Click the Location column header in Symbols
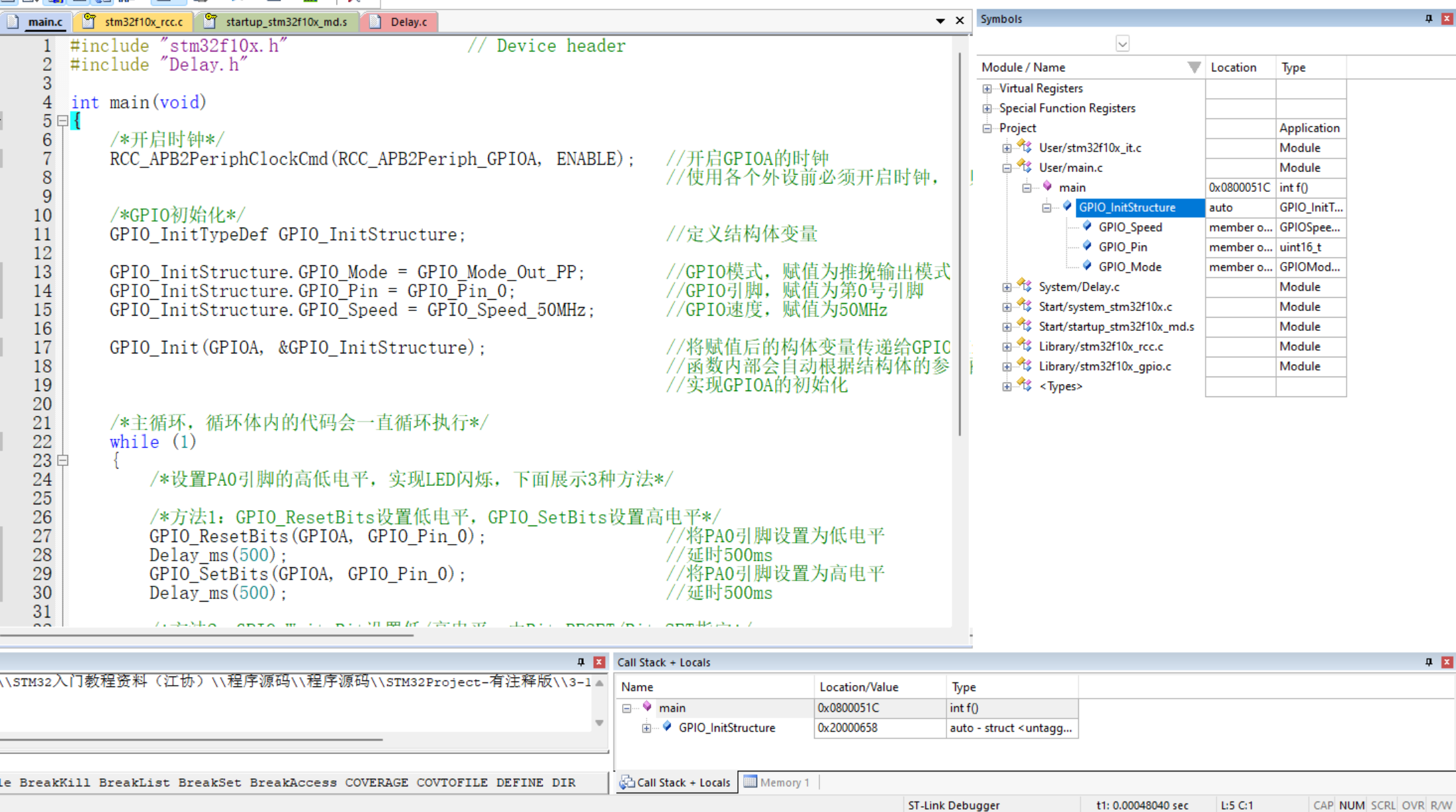Screen dimensions: 1456x812 pyautogui.click(x=1240, y=68)
